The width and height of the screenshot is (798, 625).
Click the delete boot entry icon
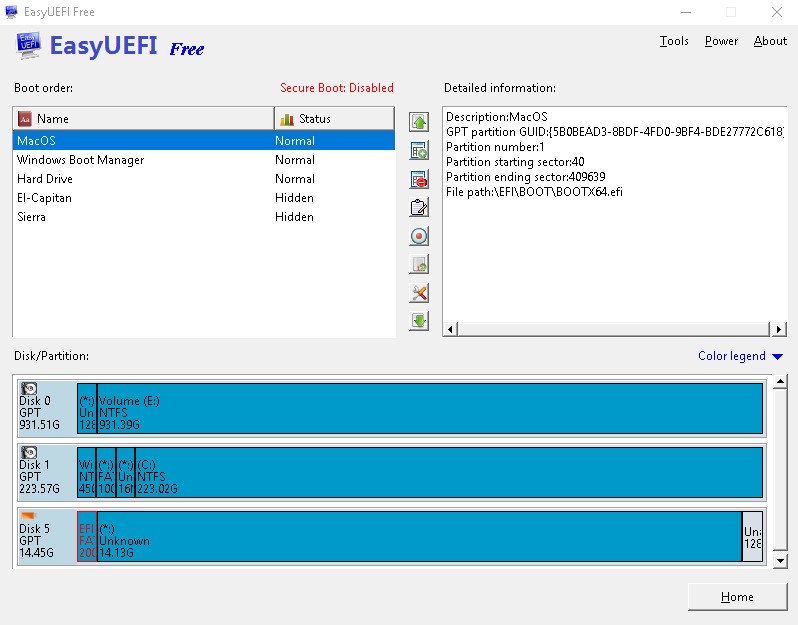click(419, 179)
